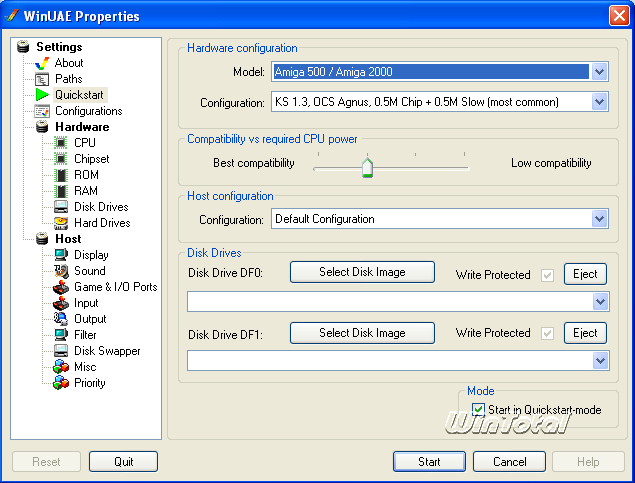This screenshot has height=483, width=635.
Task: Click the Paths folder icon
Action: click(x=42, y=79)
